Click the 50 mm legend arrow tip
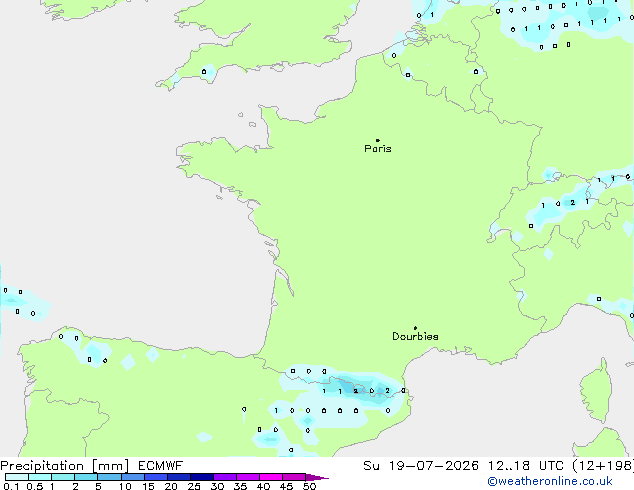Screen dimensions: 634x490 coord(317,477)
